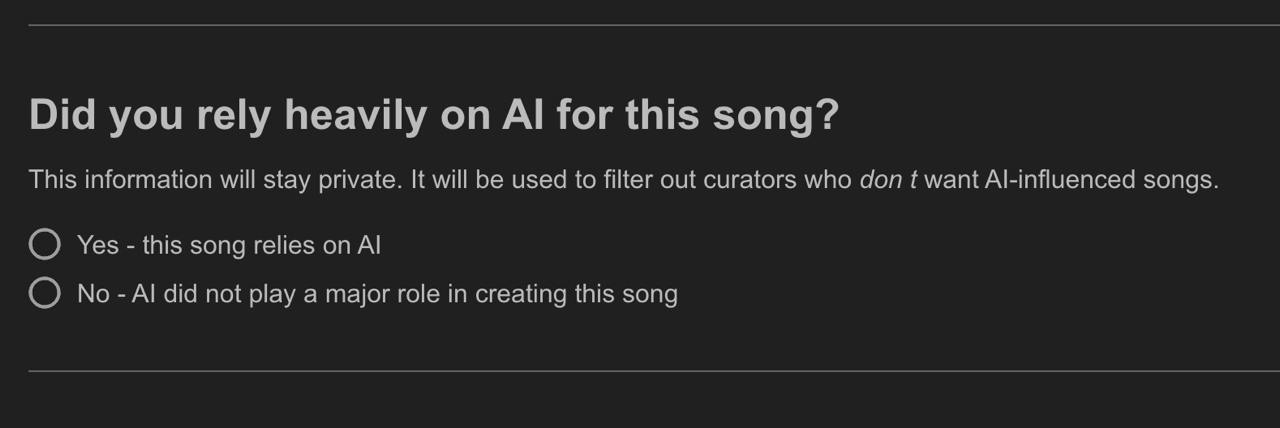Viewport: 1280px width, 428px height.
Task: Click the 'Did you rely heavily on AI' heading
Action: click(x=433, y=116)
